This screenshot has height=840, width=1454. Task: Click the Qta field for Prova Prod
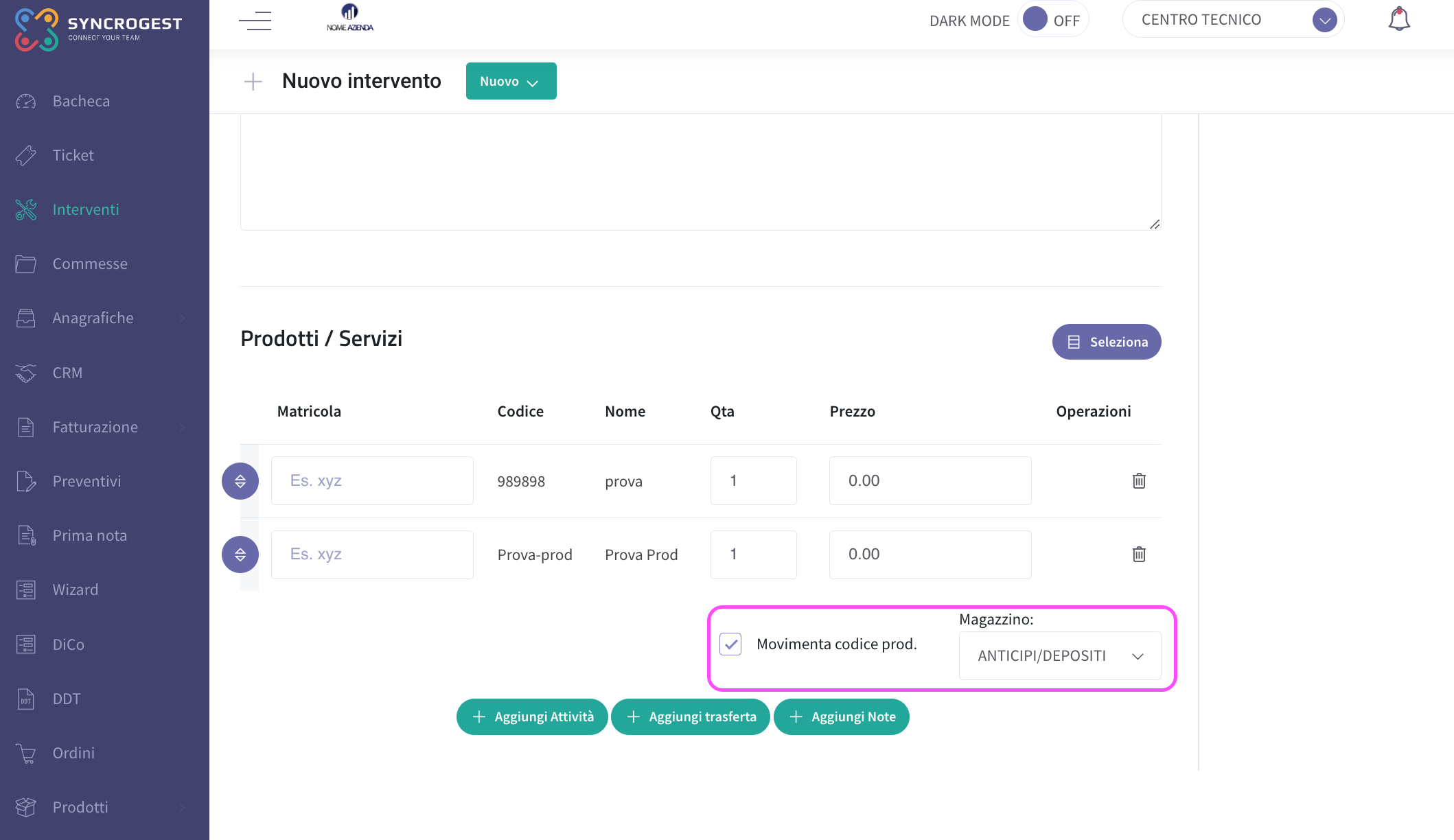(x=754, y=555)
